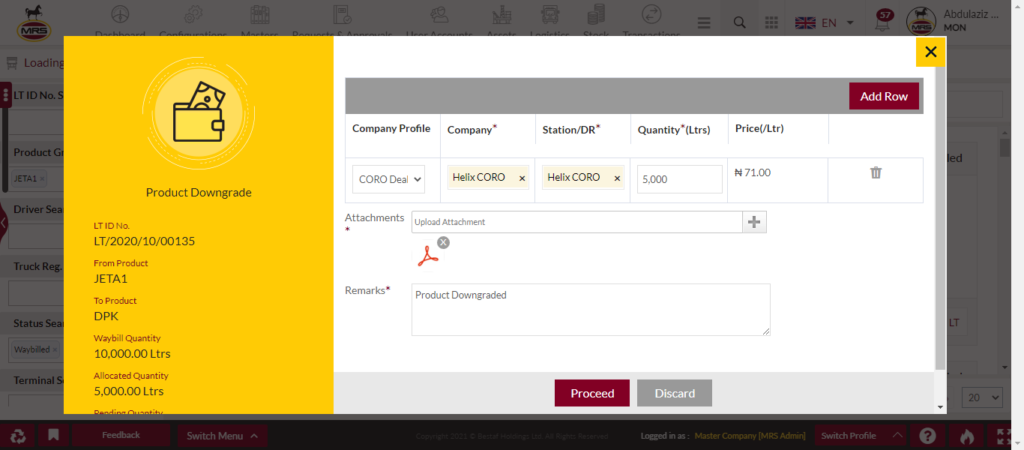The image size is (1024, 450).
Task: Toggle fullscreen using expand arrows icon
Action: 1006,436
